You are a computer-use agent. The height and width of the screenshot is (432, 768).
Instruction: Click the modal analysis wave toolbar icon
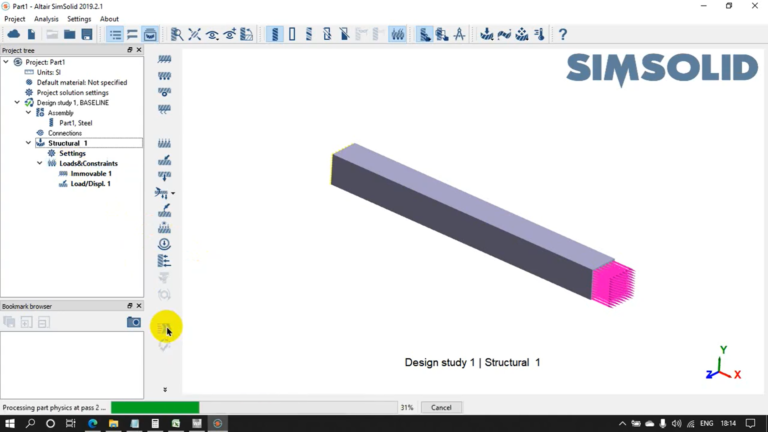click(x=504, y=34)
